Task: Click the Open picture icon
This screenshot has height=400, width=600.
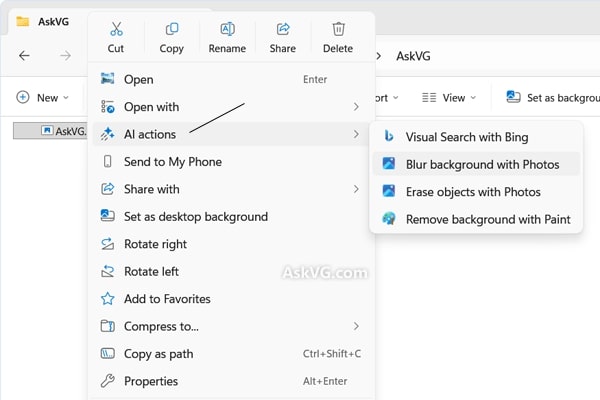Action: tap(108, 78)
